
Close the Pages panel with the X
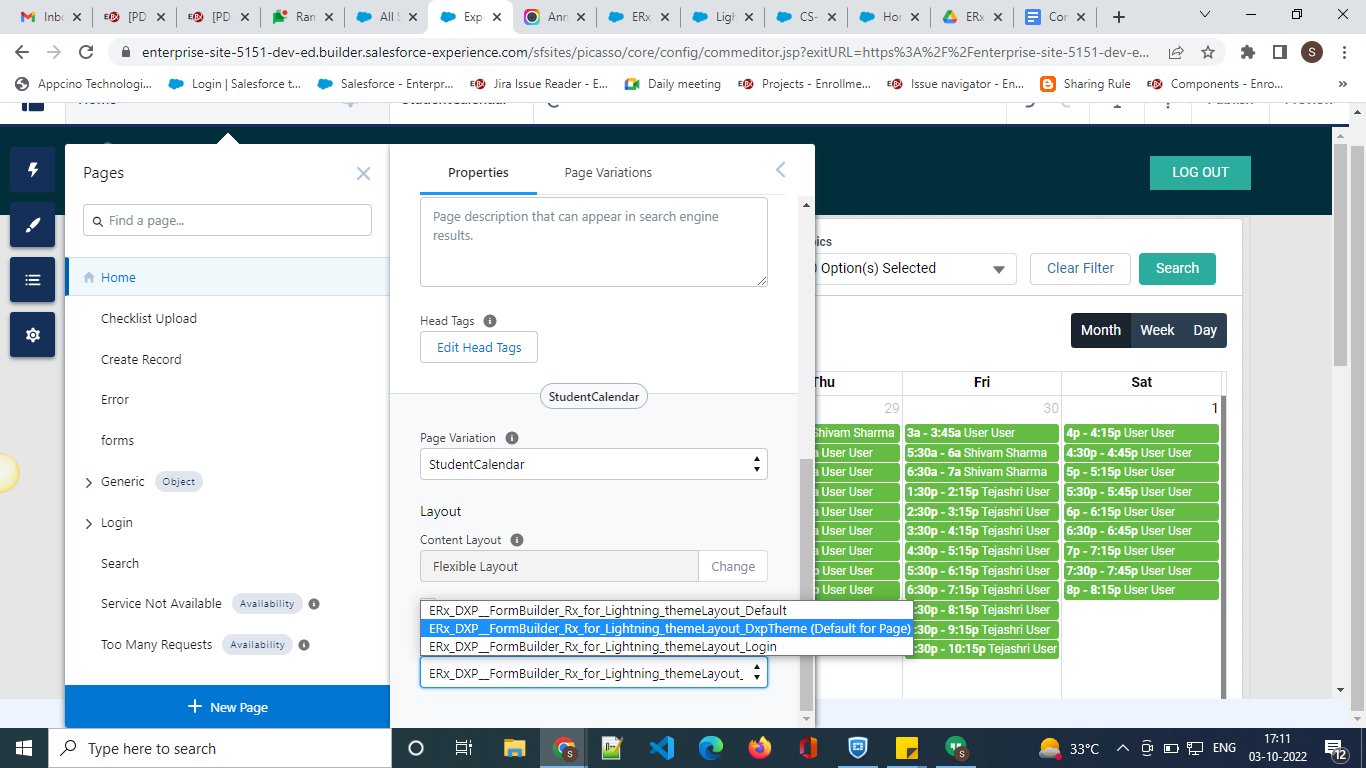363,174
